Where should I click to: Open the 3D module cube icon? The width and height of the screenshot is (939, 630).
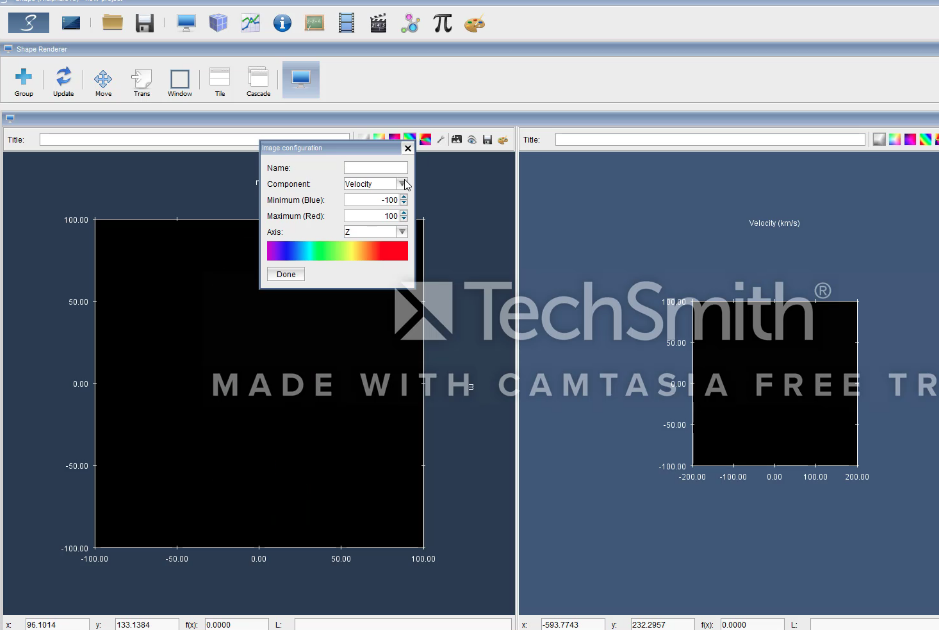coord(218,23)
